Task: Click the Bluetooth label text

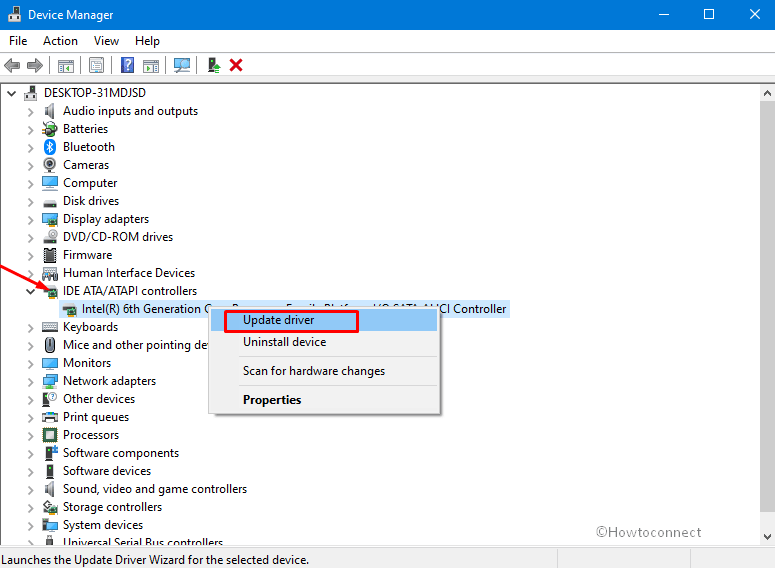Action: 89,147
